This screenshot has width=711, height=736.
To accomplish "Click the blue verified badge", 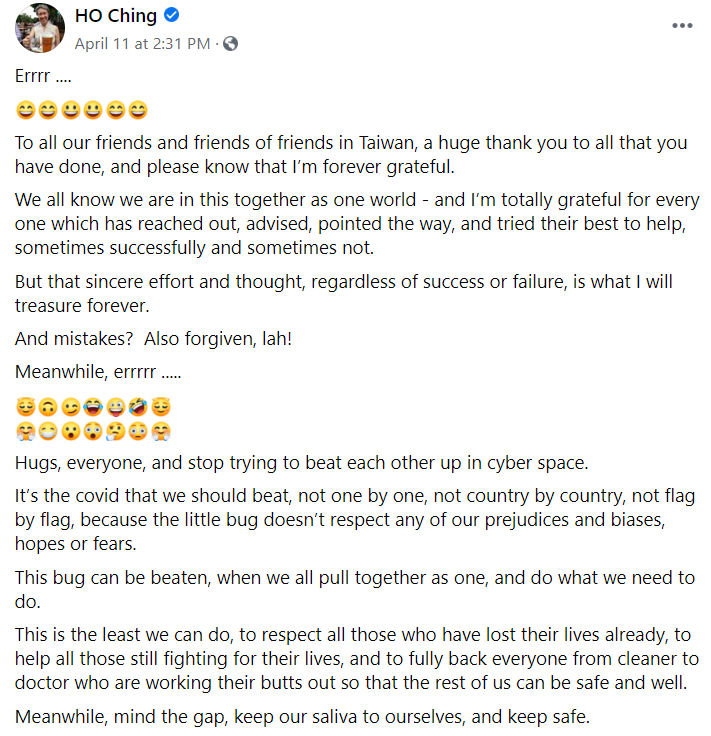I will tap(171, 16).
